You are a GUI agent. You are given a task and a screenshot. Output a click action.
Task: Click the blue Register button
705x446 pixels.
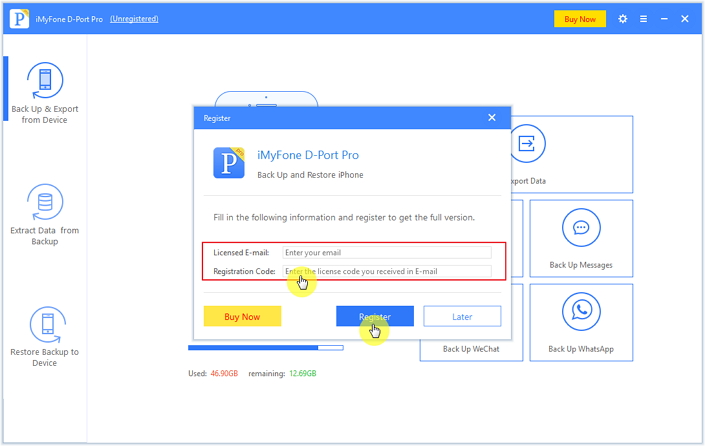click(x=375, y=316)
